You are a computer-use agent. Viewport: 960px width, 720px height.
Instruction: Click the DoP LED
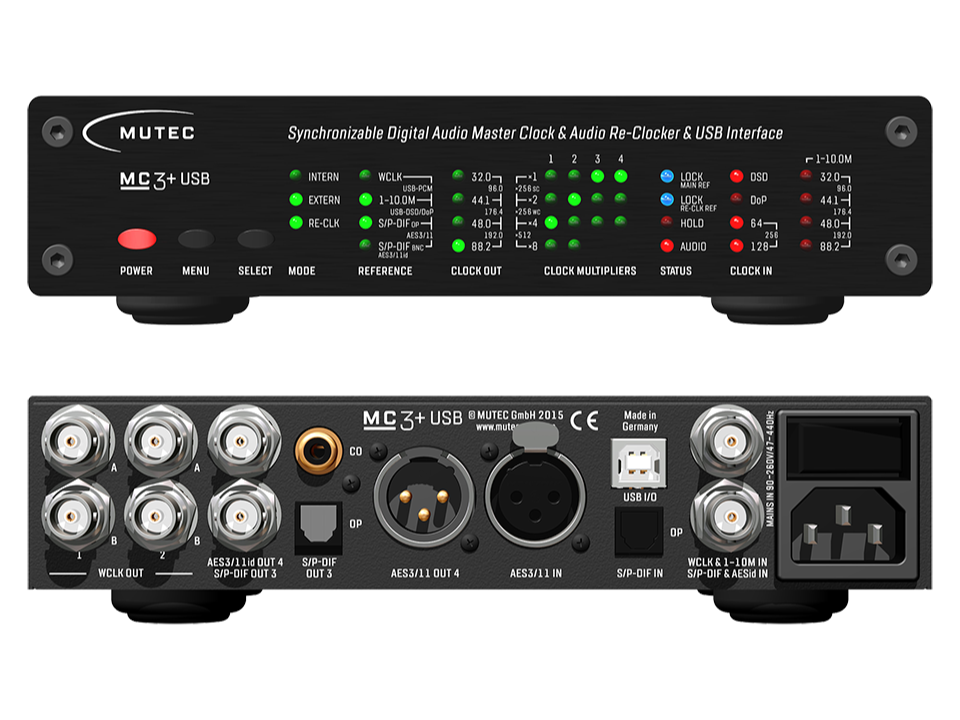(737, 199)
